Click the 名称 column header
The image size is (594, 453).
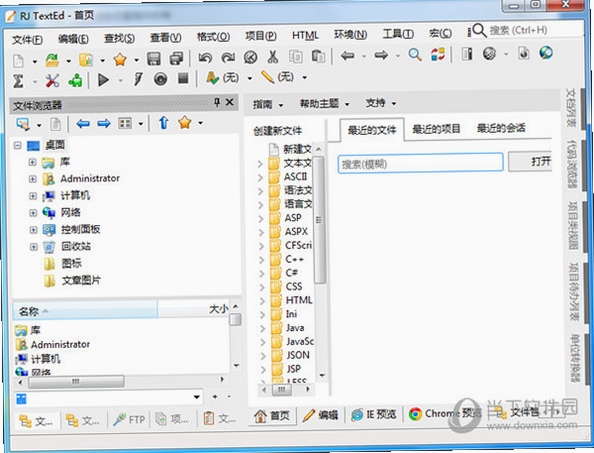click(85, 311)
